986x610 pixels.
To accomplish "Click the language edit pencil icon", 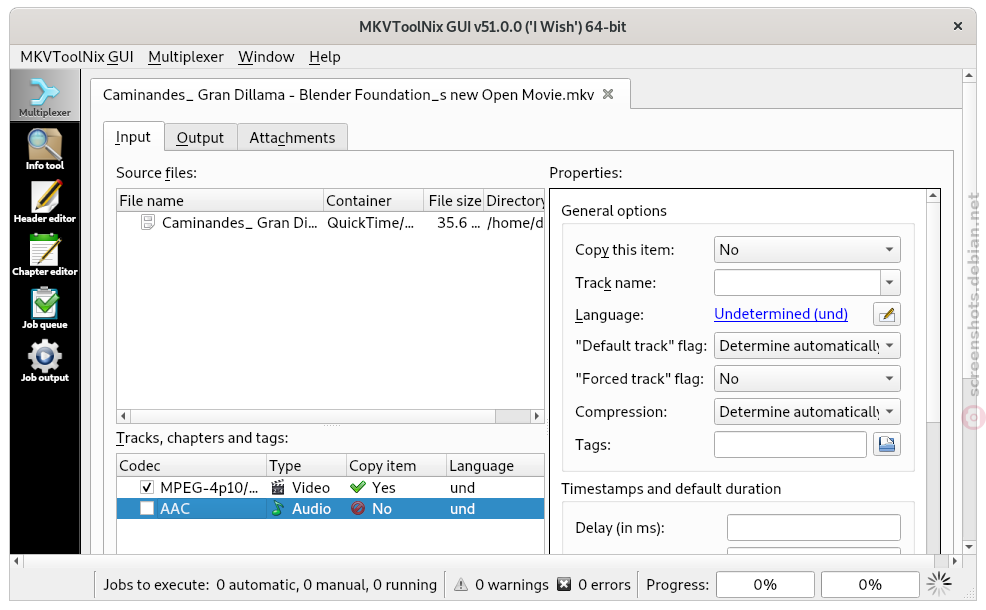I will click(887, 314).
